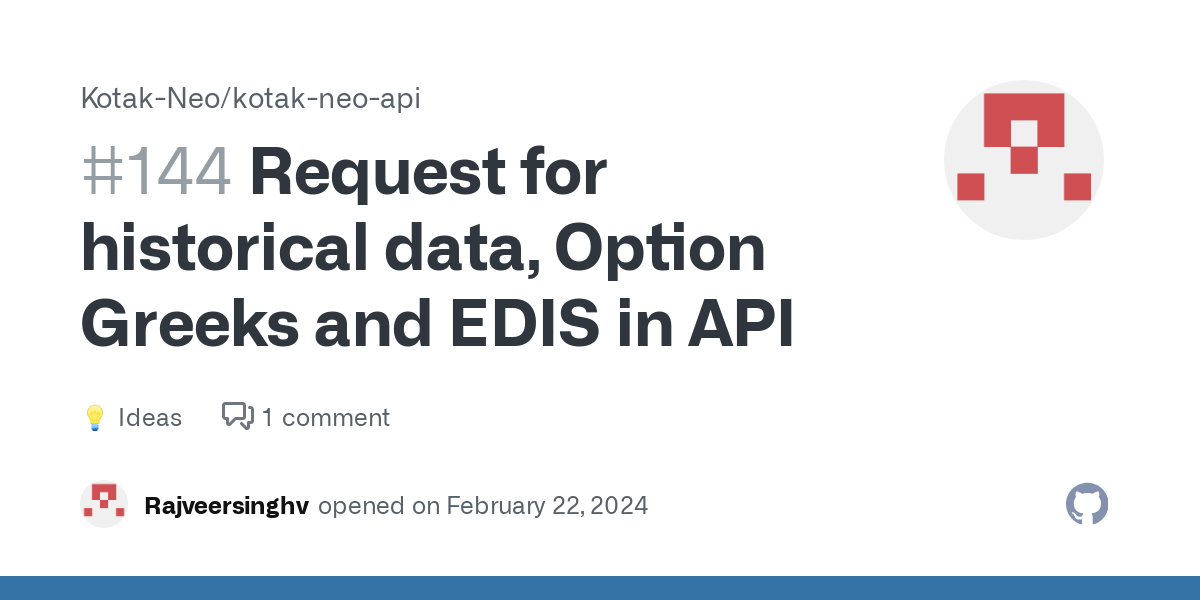Open the 'Request for' title line
The width and height of the screenshot is (1200, 600).
click(x=428, y=172)
